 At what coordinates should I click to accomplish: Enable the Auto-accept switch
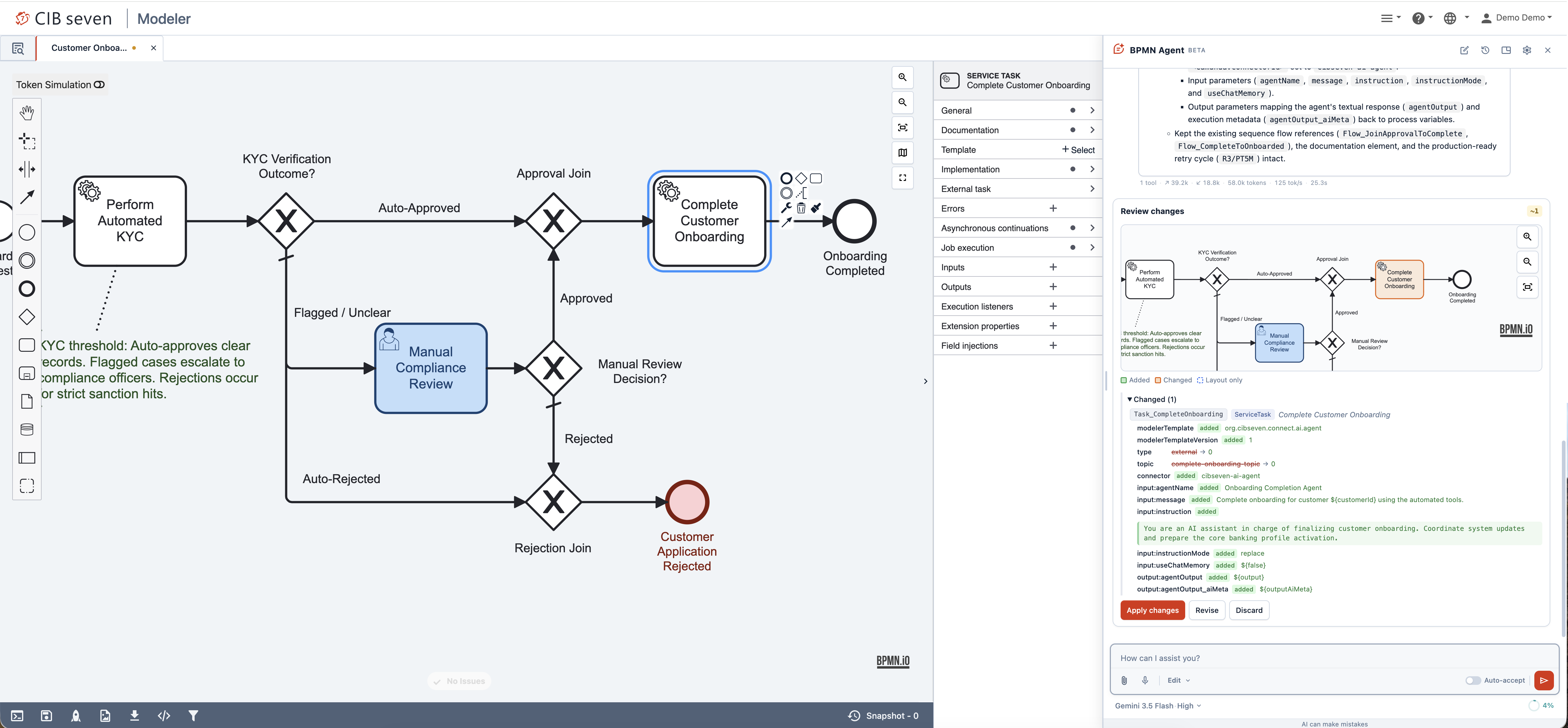point(1473,681)
